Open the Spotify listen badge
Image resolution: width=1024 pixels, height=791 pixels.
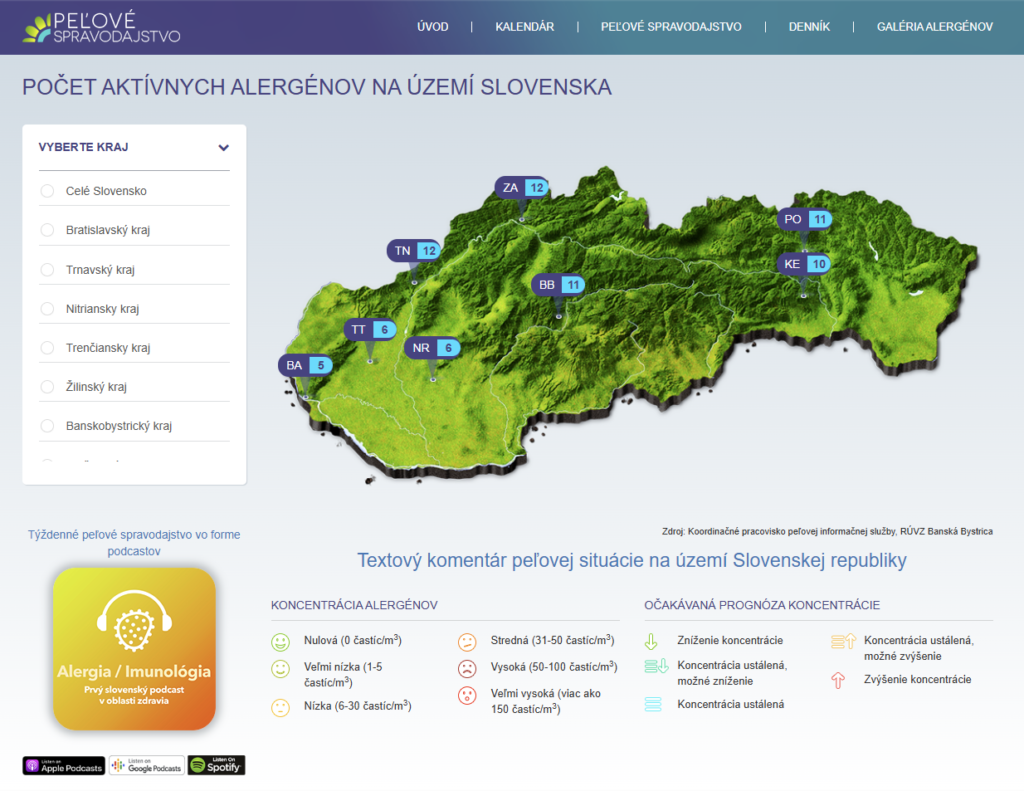[x=216, y=766]
